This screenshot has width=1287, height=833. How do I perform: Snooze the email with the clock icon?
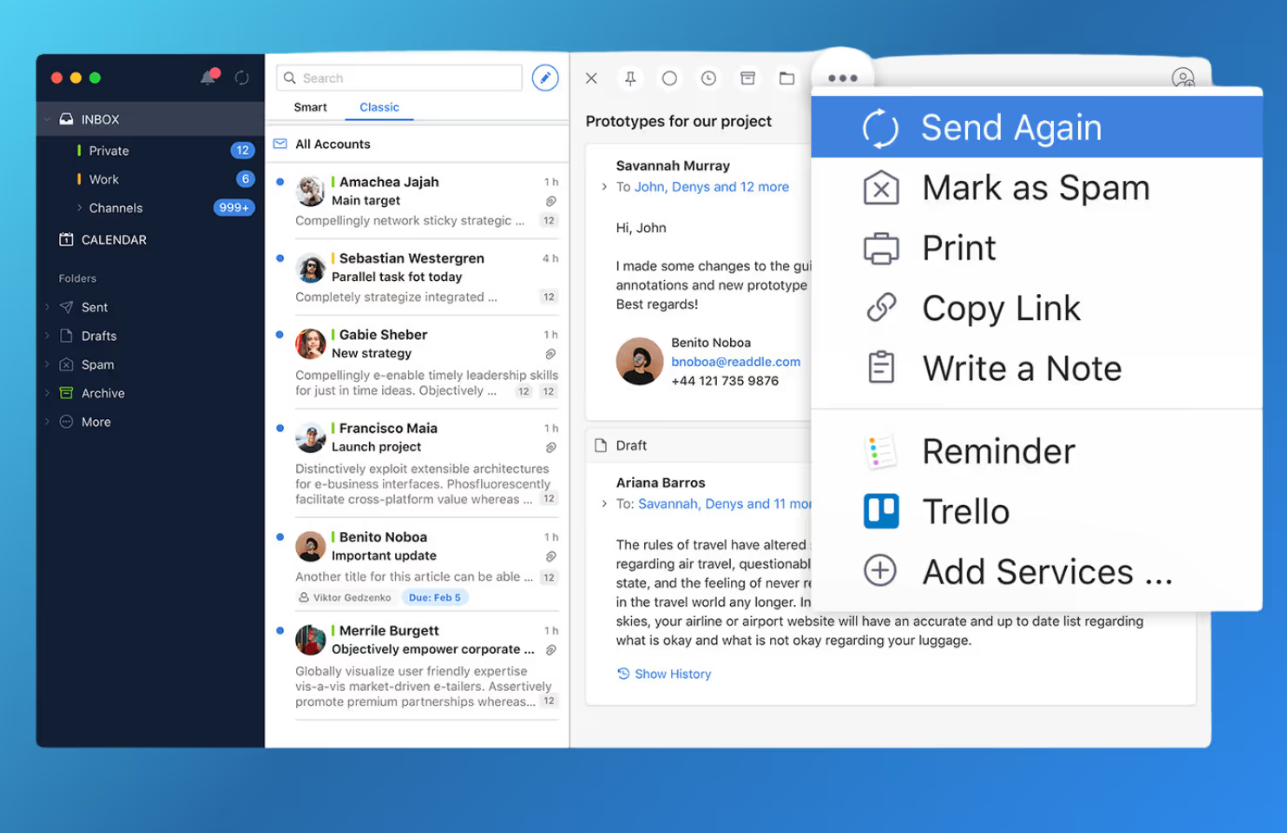coord(708,77)
